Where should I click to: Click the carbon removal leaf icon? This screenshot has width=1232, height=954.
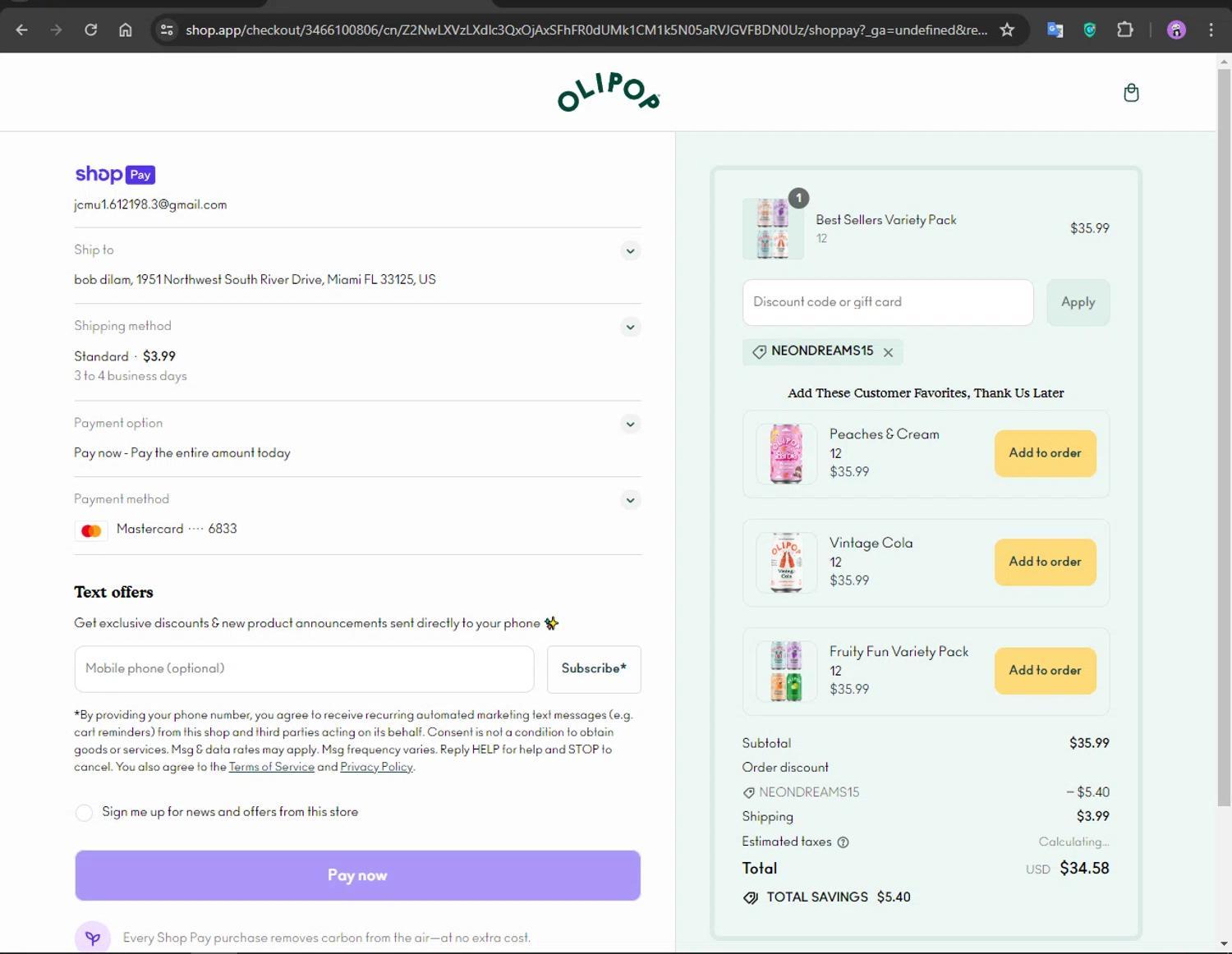click(x=93, y=938)
